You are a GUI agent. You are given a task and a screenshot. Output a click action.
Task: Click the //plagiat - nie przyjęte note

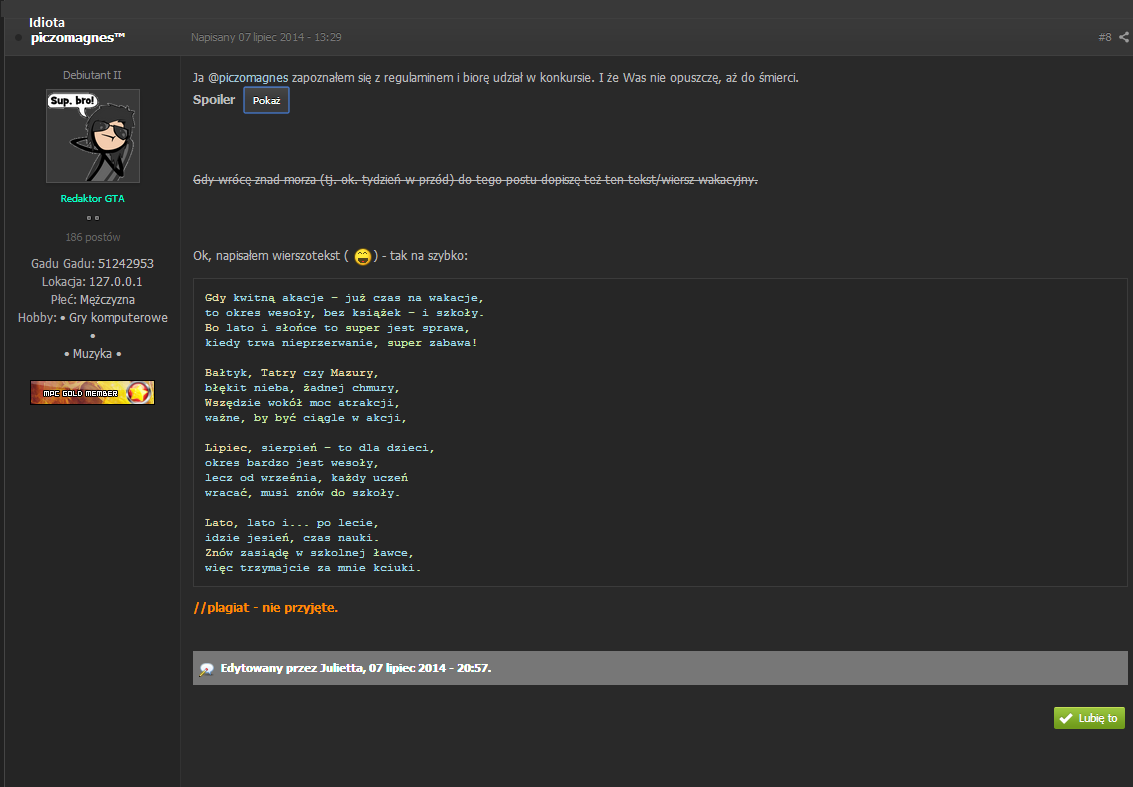tap(265, 608)
